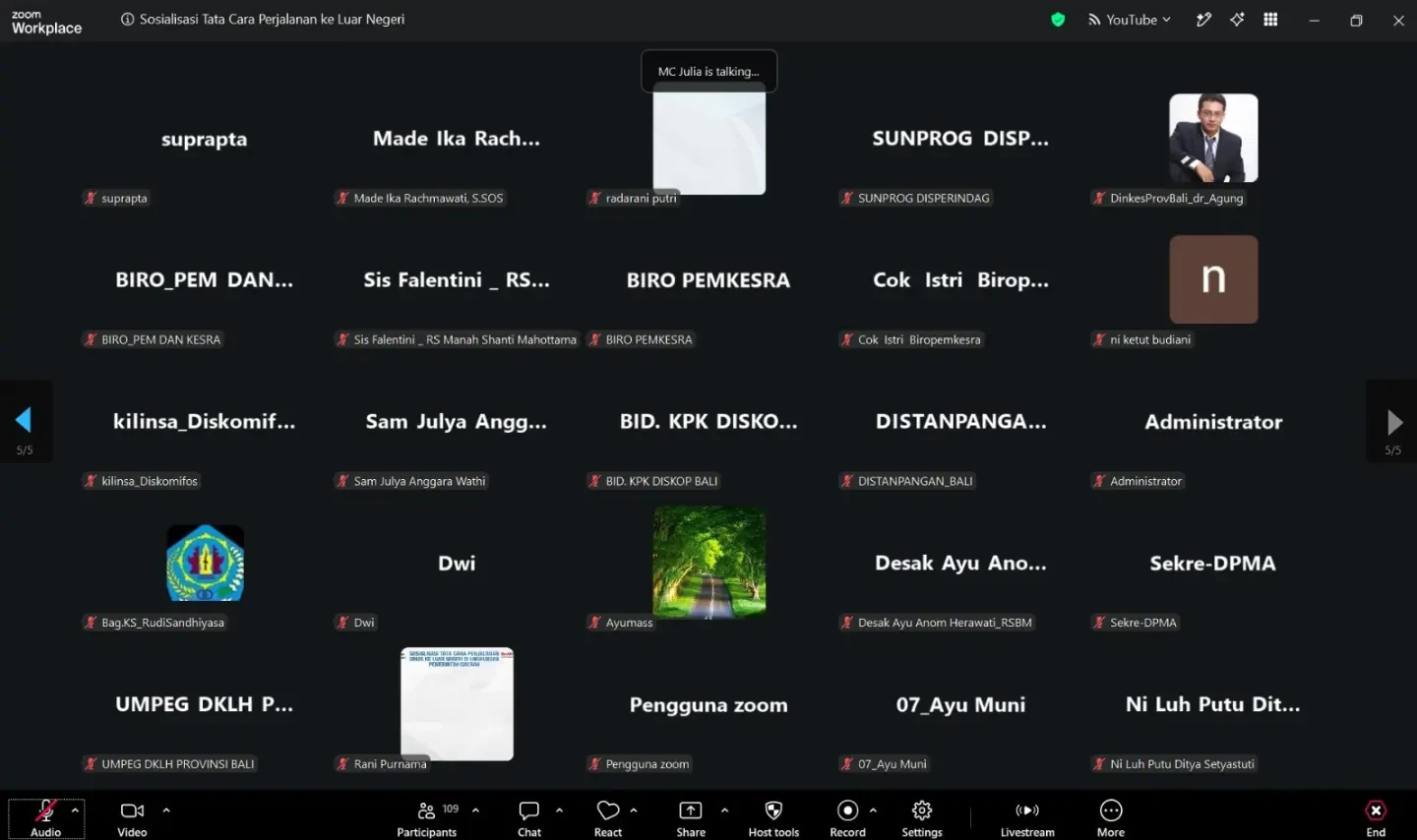Expand the caret next to Record
1417x840 pixels.
tap(873, 810)
